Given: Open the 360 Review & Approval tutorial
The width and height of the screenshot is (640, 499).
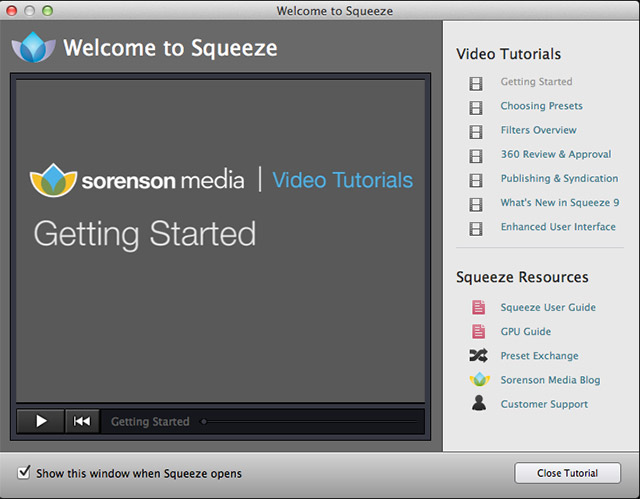Looking at the screenshot, I should (556, 154).
